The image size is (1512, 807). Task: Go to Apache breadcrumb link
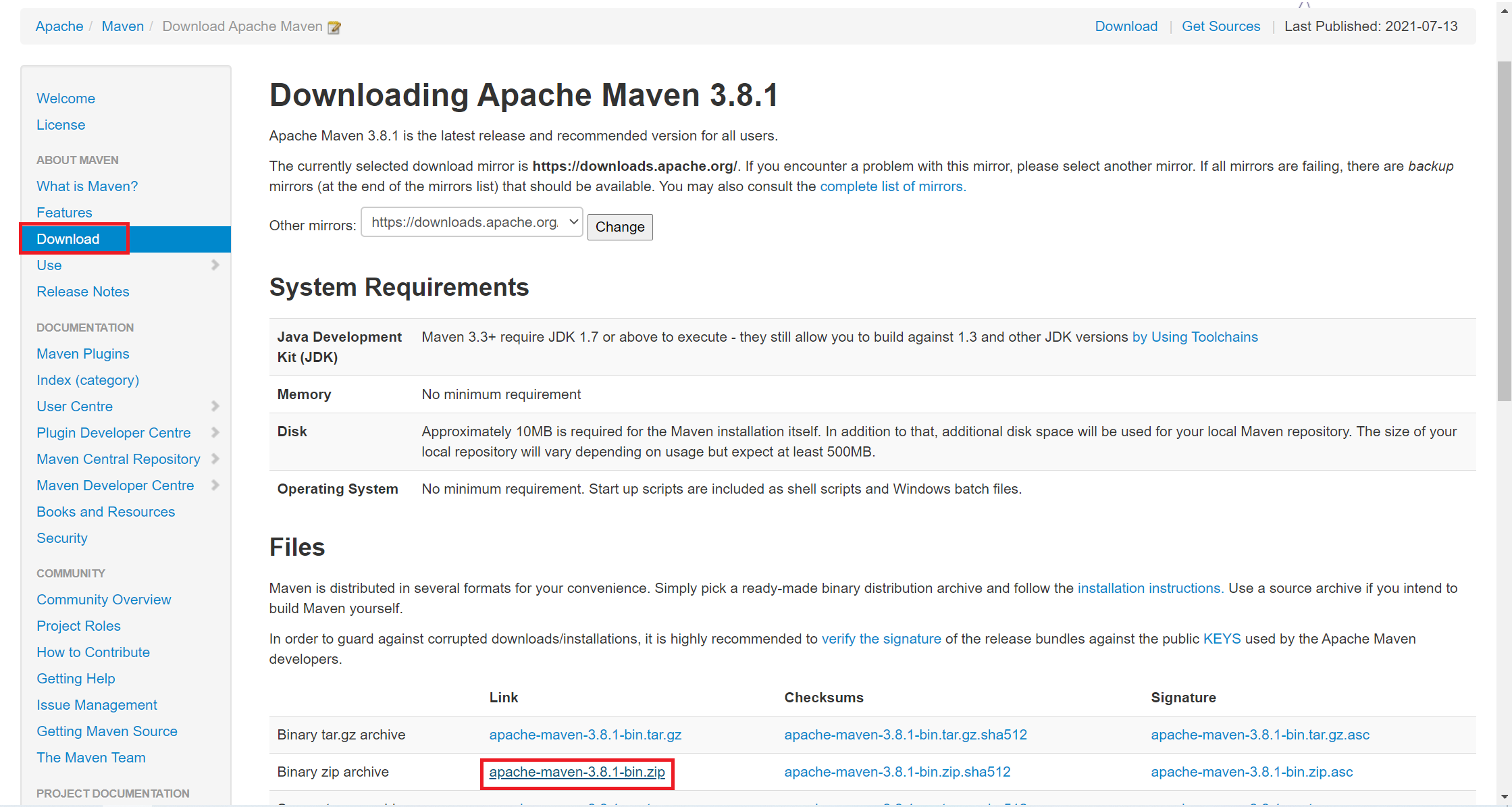click(x=59, y=26)
